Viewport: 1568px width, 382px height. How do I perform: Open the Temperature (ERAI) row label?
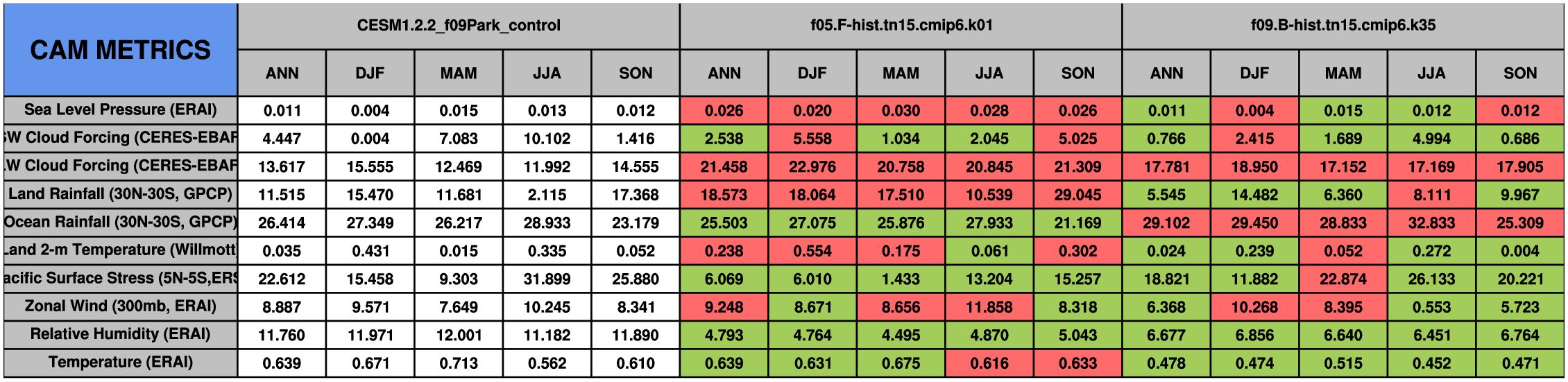tap(121, 363)
